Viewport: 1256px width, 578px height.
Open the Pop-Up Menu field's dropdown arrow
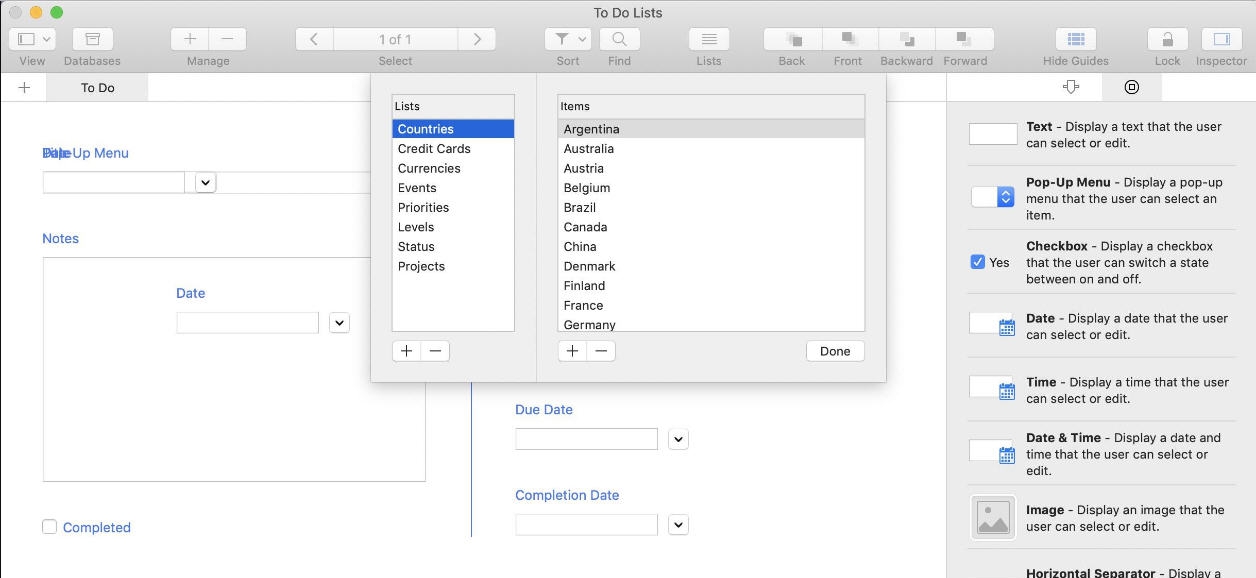point(204,181)
